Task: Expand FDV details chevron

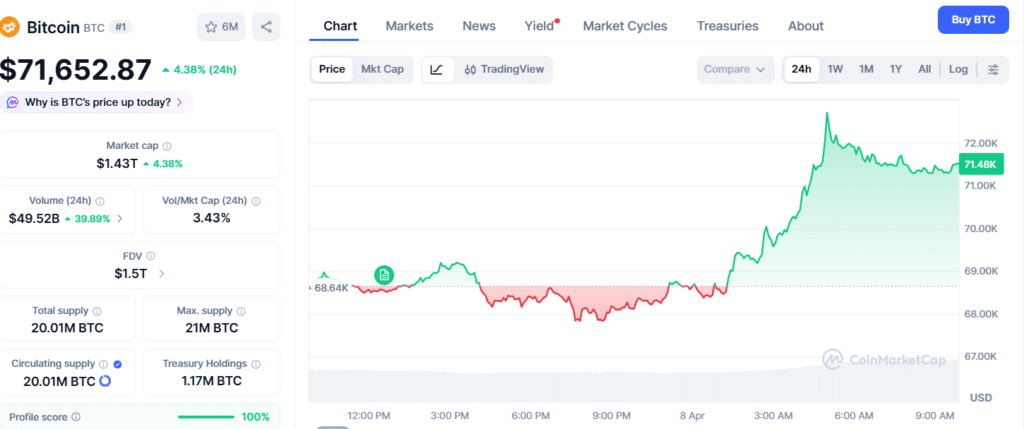Action: (161, 274)
